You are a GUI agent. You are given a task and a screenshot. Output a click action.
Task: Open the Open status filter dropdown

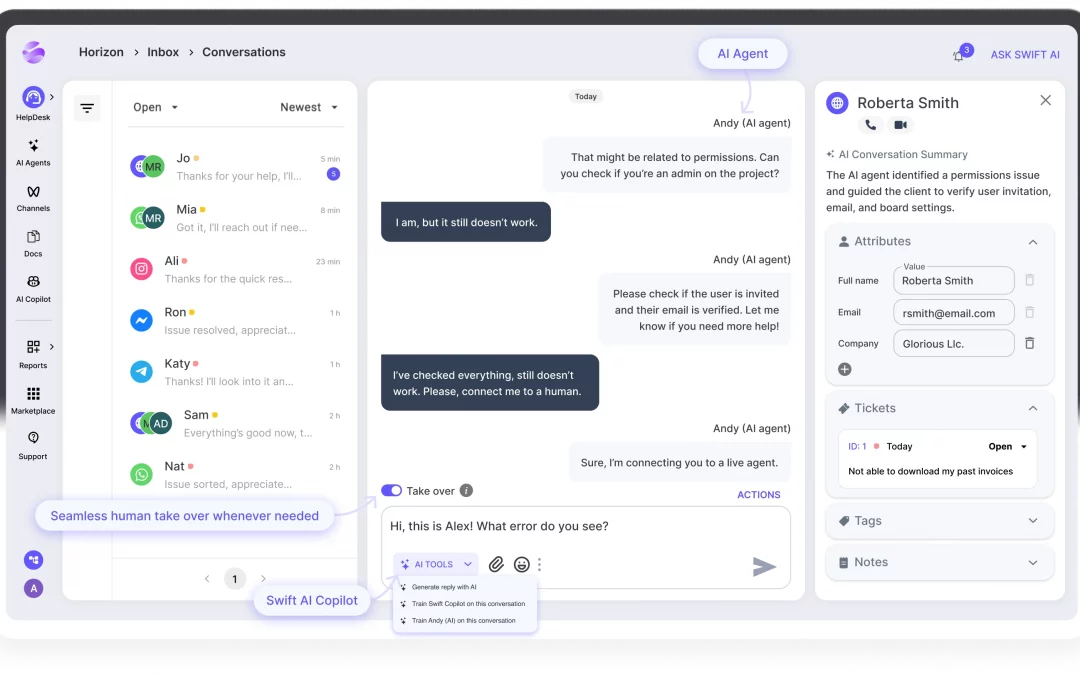[156, 108]
